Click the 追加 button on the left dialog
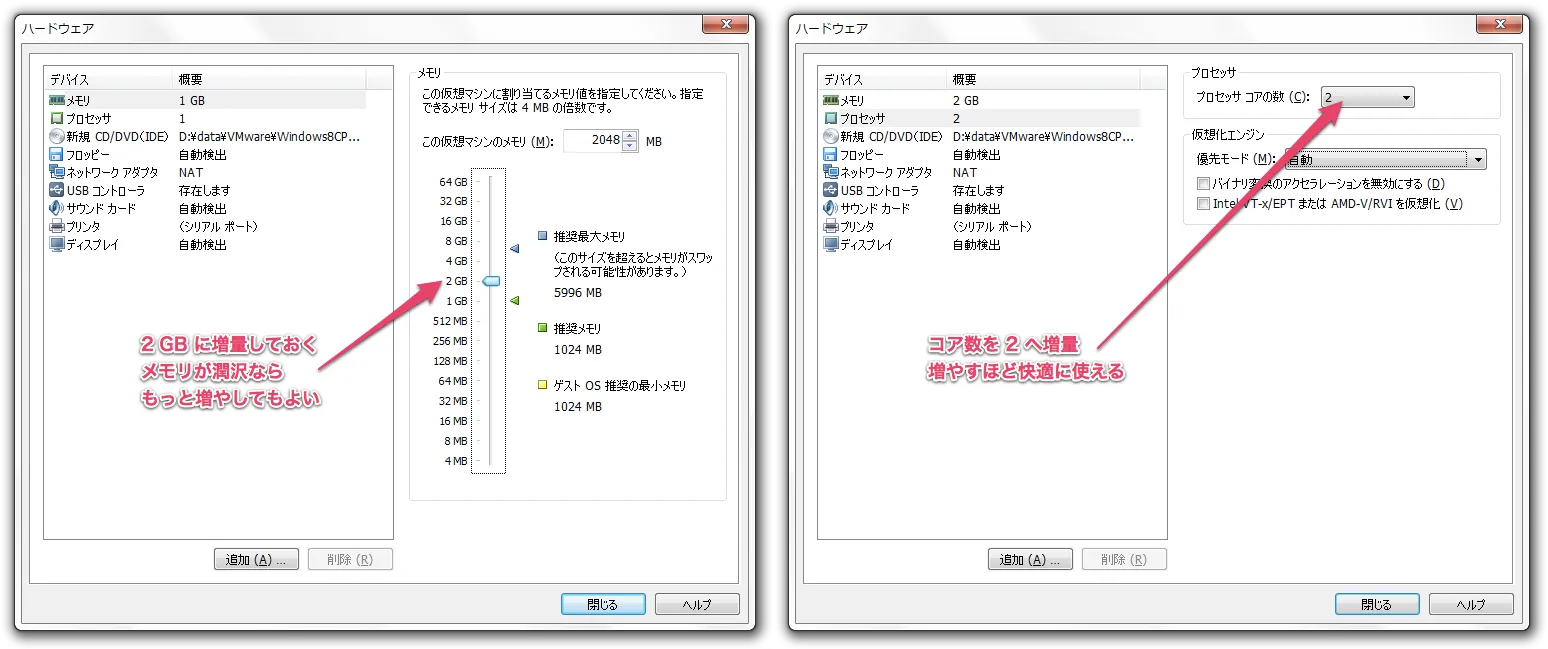1548x649 pixels. pyautogui.click(x=256, y=559)
